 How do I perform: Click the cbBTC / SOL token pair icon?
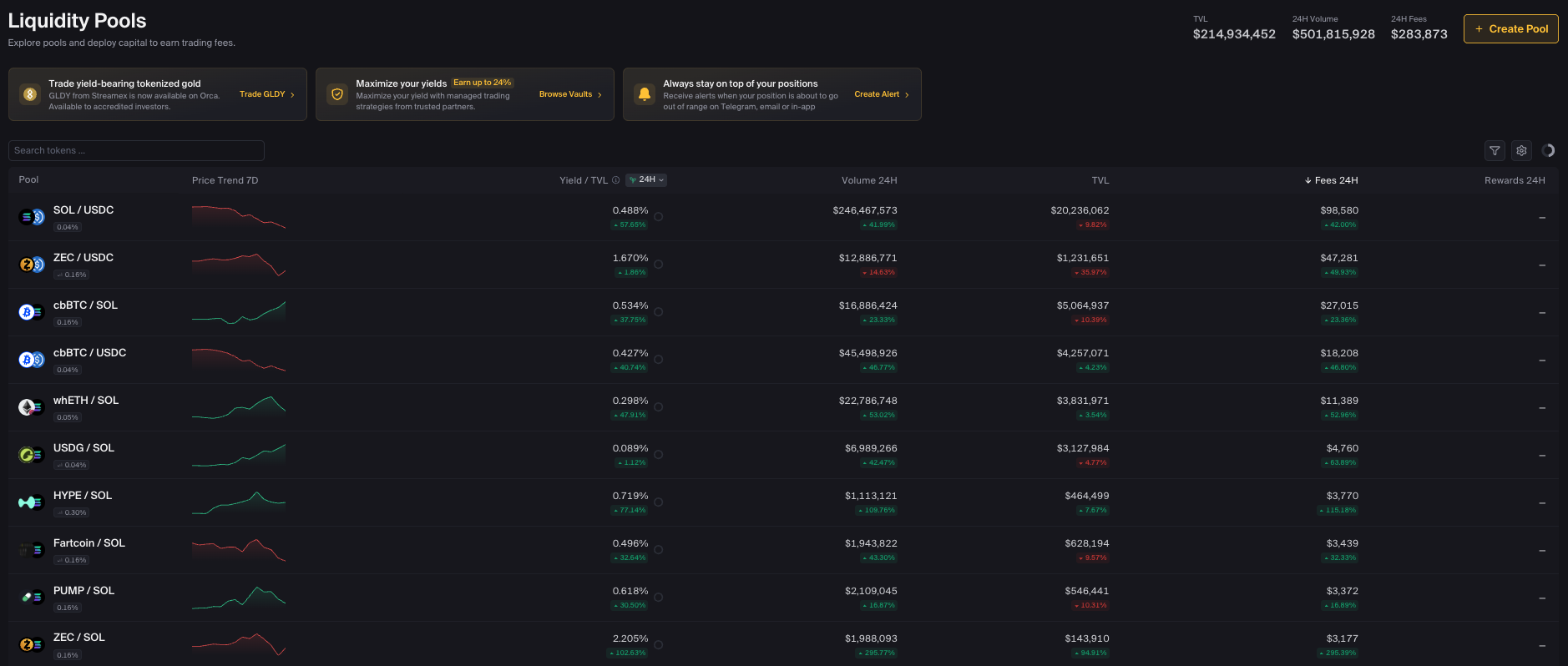pyautogui.click(x=32, y=312)
